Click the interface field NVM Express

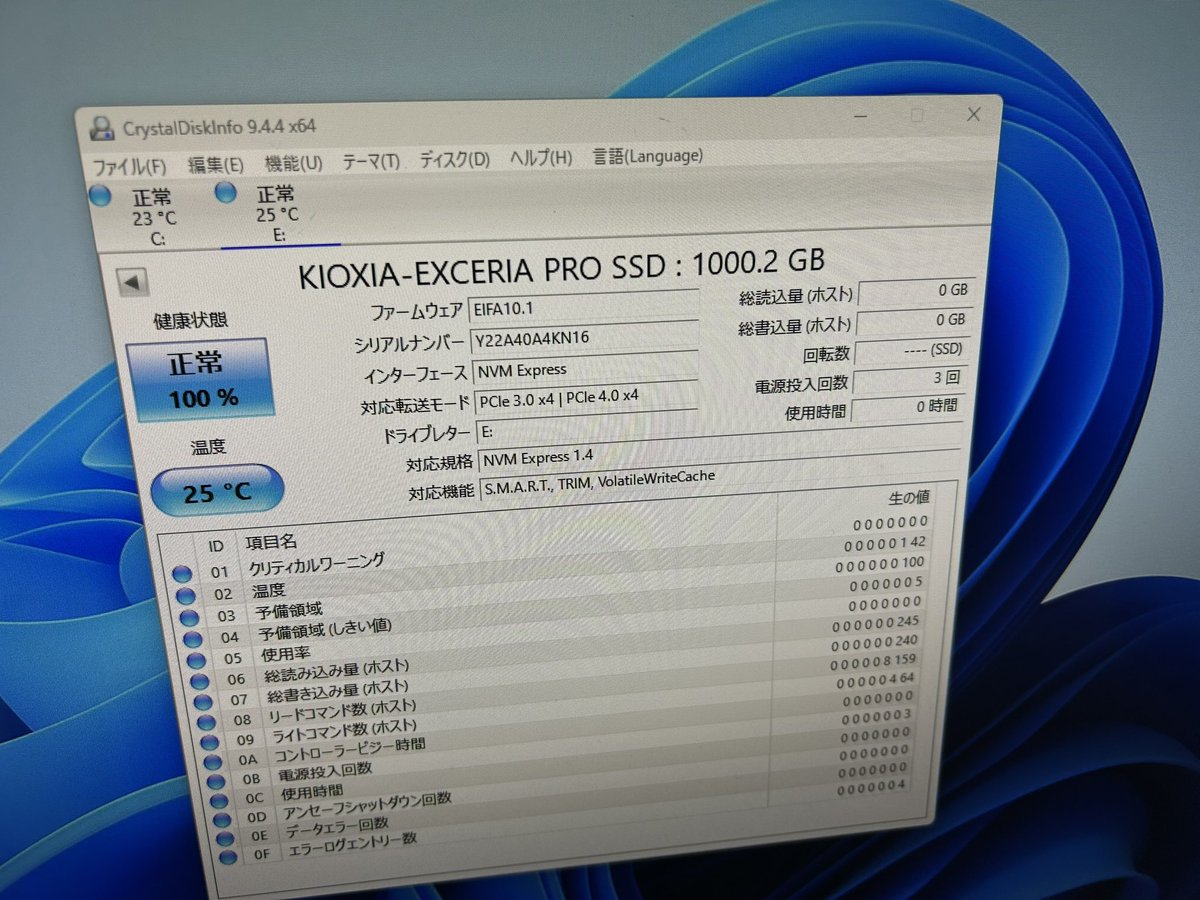point(584,369)
